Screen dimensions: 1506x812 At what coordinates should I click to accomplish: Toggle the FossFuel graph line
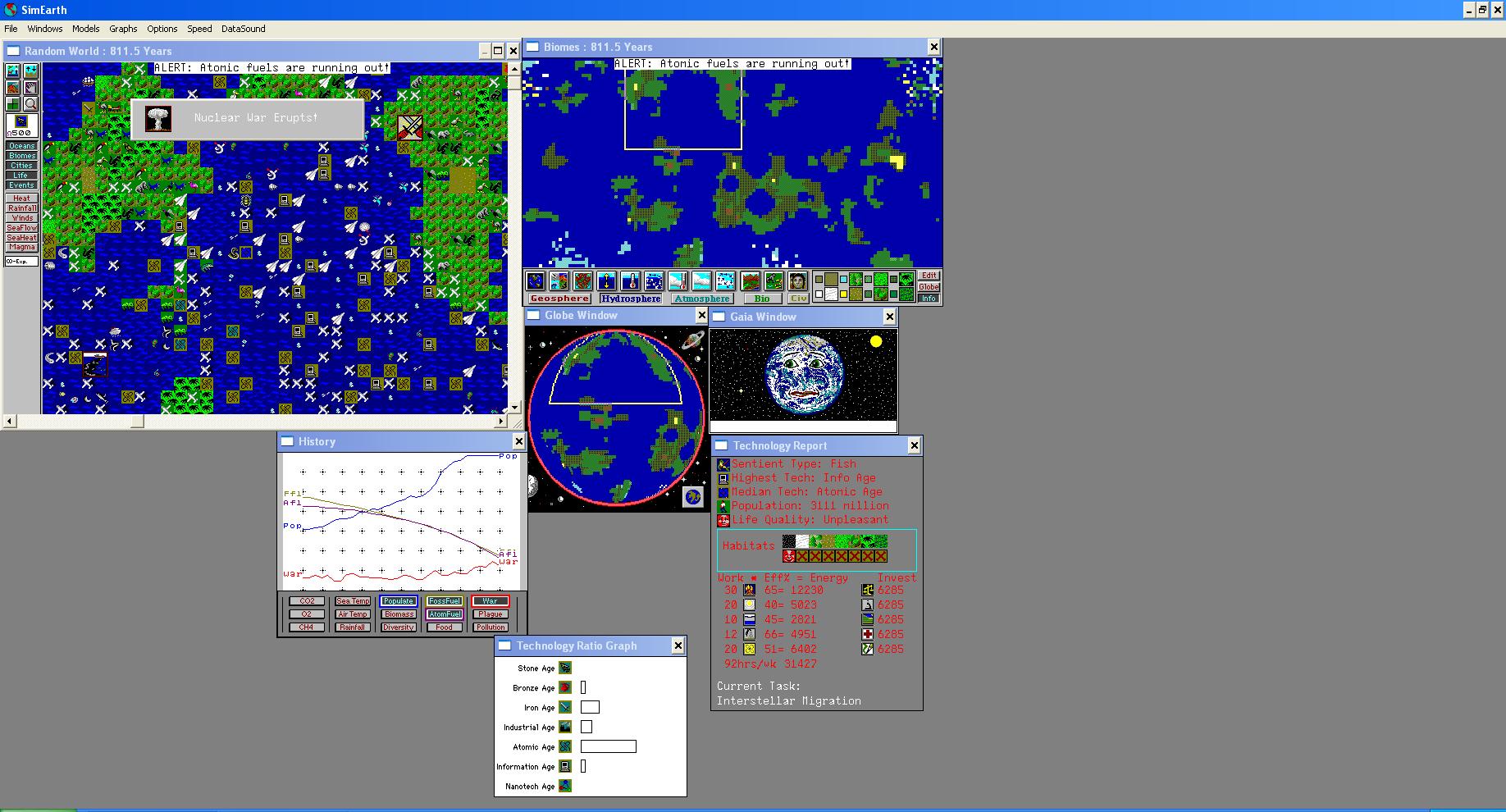click(445, 601)
